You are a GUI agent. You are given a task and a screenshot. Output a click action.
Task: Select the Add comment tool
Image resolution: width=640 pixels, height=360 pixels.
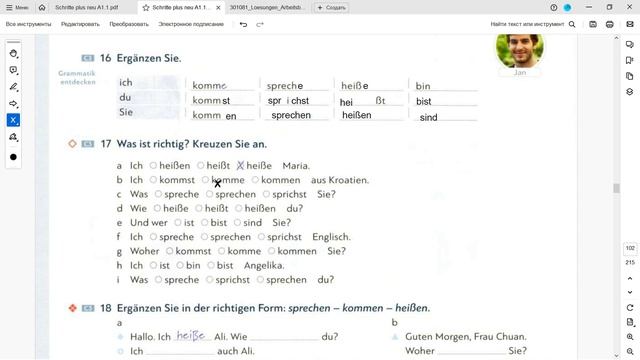tap(13, 70)
